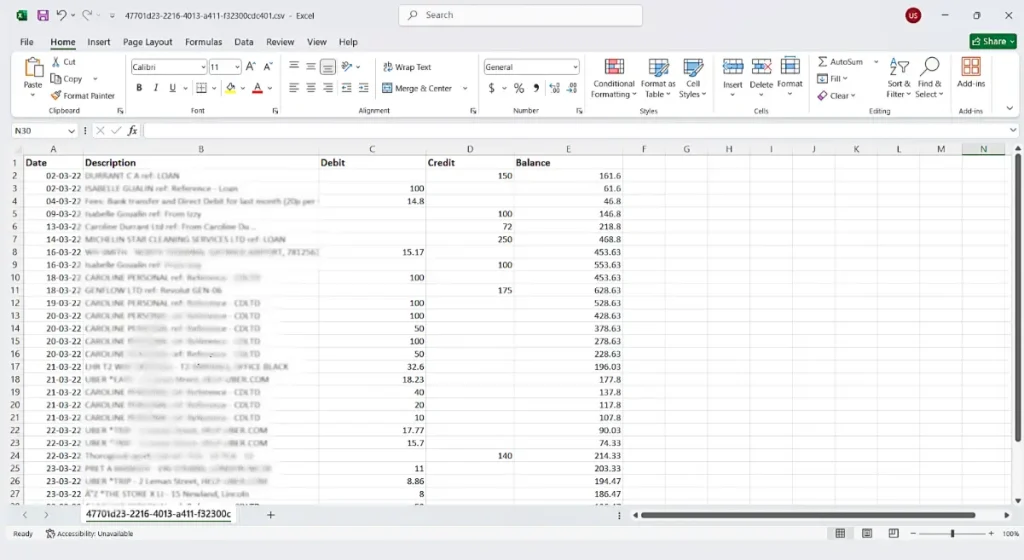Apply the red font color

coord(257,88)
